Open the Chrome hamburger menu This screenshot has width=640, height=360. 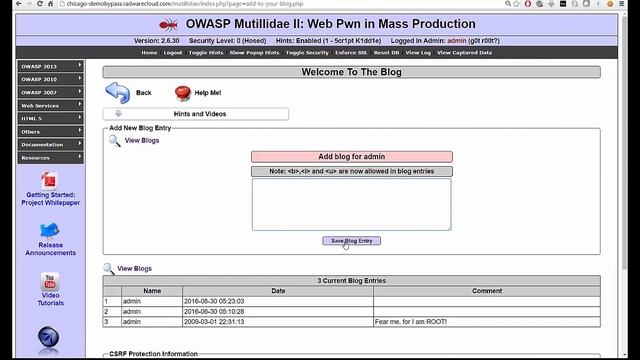[x=622, y=4]
